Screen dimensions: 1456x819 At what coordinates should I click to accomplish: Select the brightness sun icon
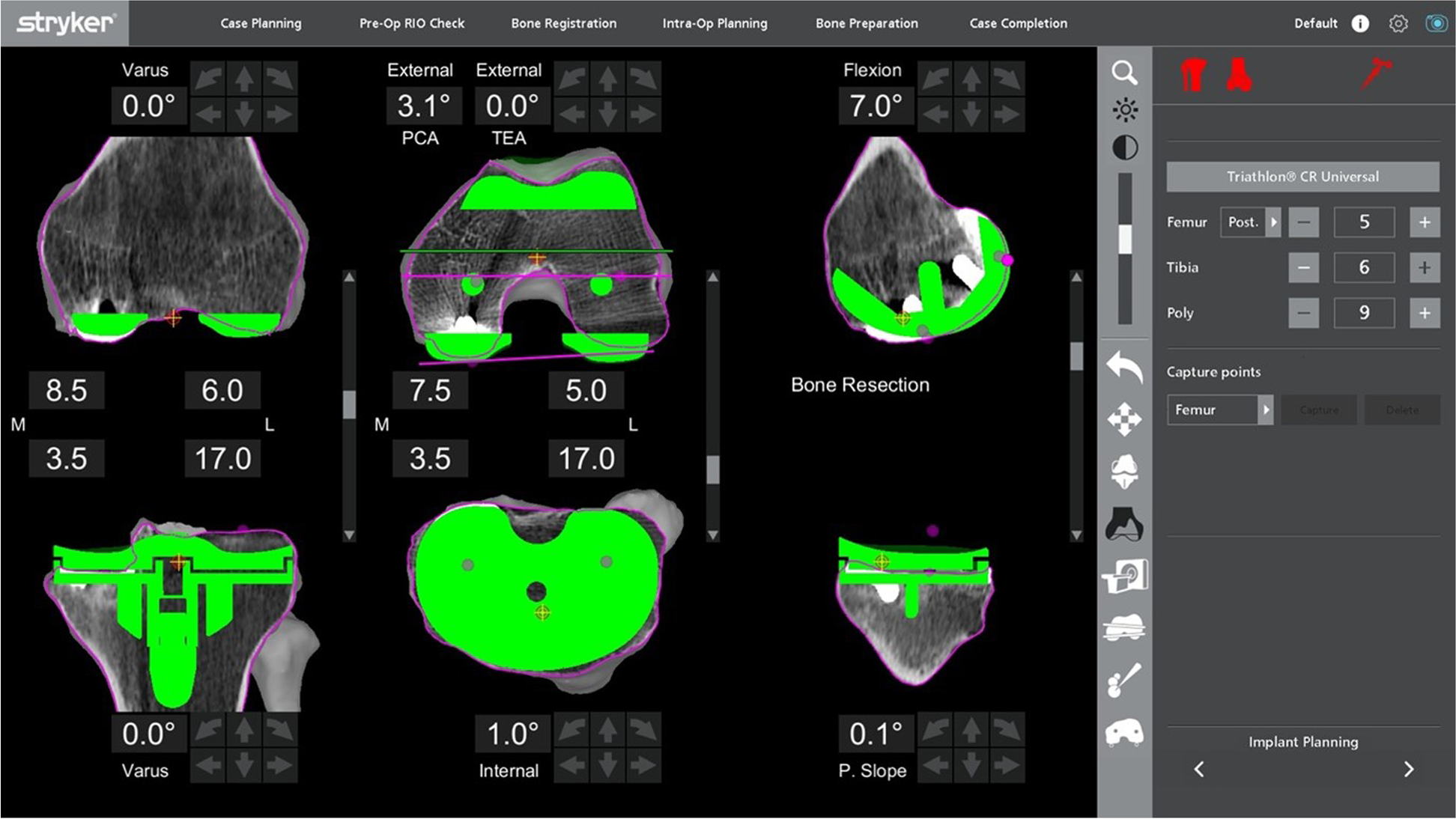(x=1124, y=110)
